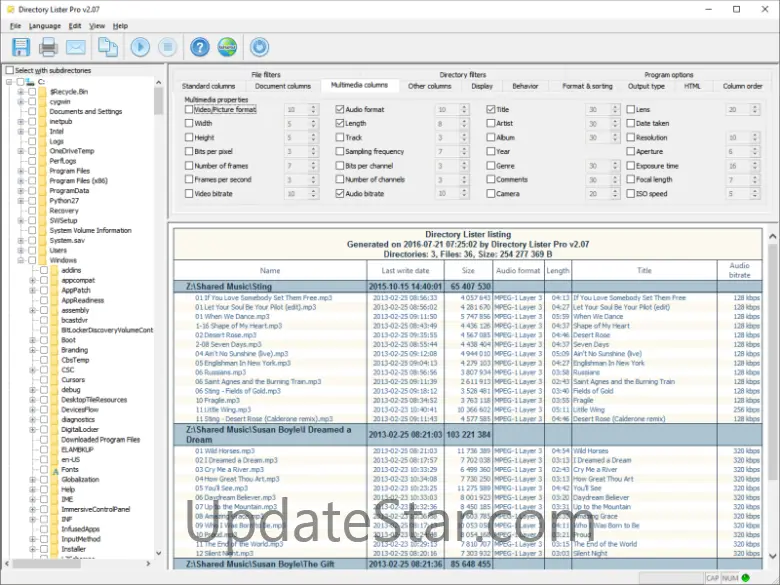
Task: Select System Volume Information in tree
Action: pos(91,230)
